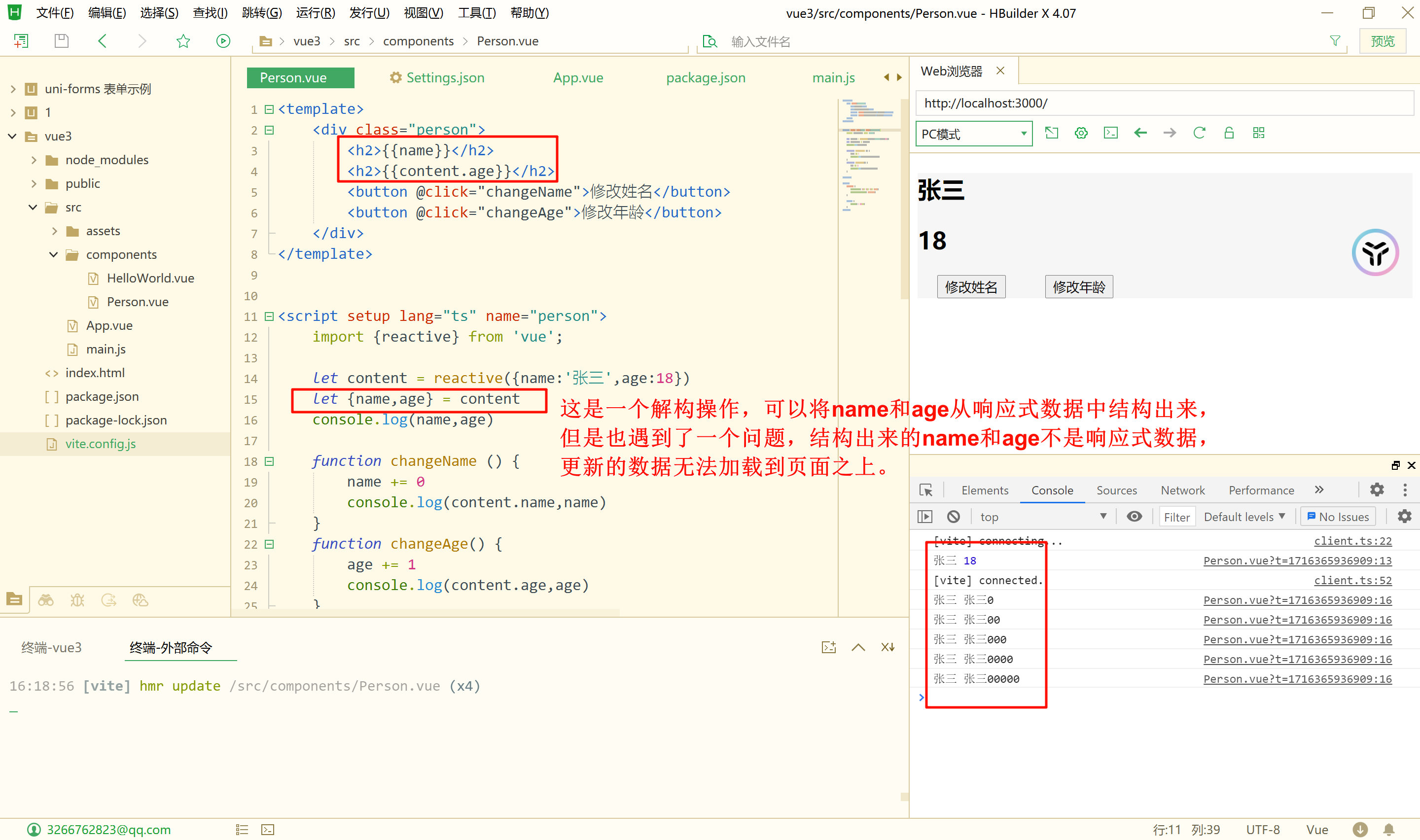Click the bookmark star icon
The width and height of the screenshot is (1420, 840).
[x=183, y=41]
